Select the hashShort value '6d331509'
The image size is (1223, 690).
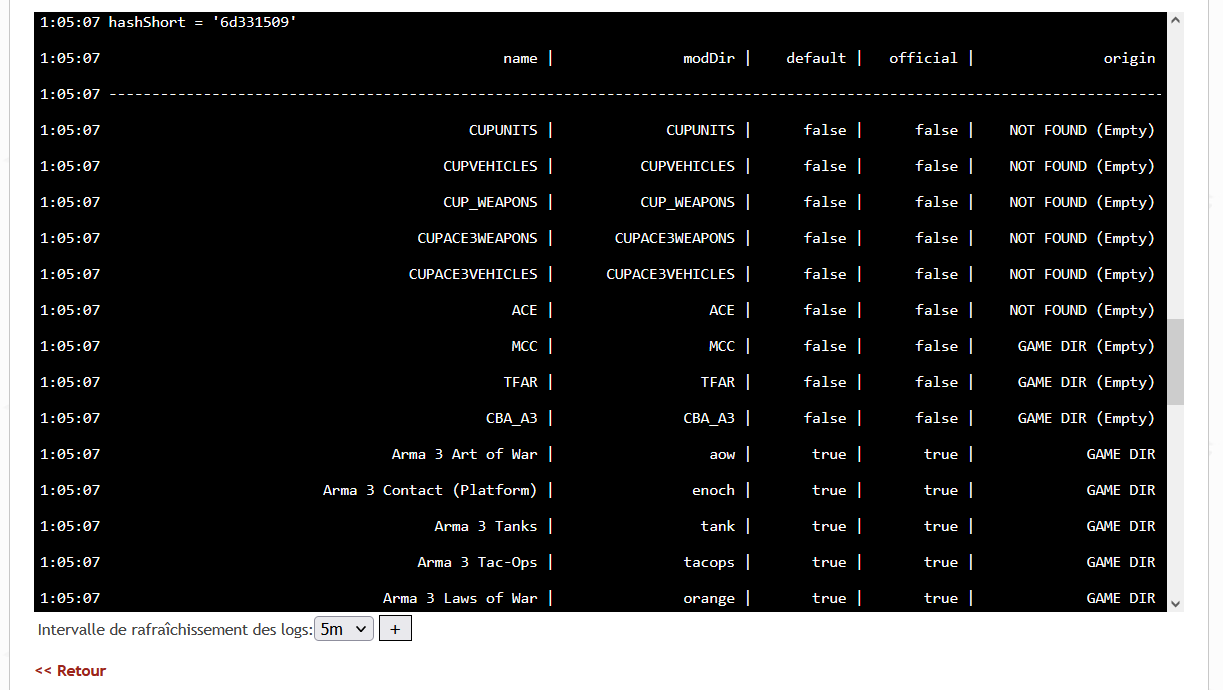coord(254,22)
